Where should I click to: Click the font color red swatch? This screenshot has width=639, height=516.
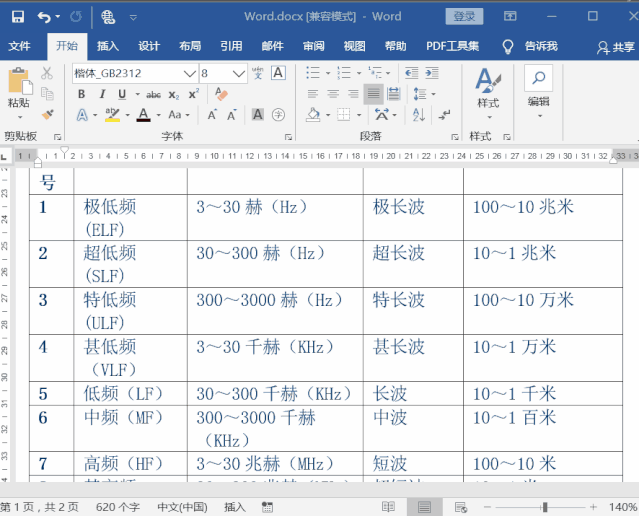click(x=143, y=115)
